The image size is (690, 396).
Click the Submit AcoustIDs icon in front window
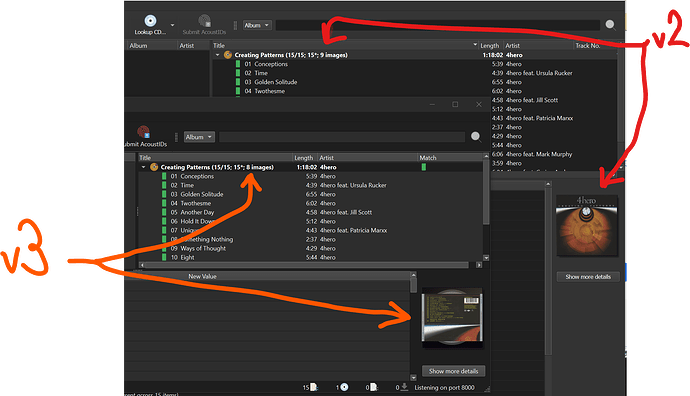click(x=143, y=132)
